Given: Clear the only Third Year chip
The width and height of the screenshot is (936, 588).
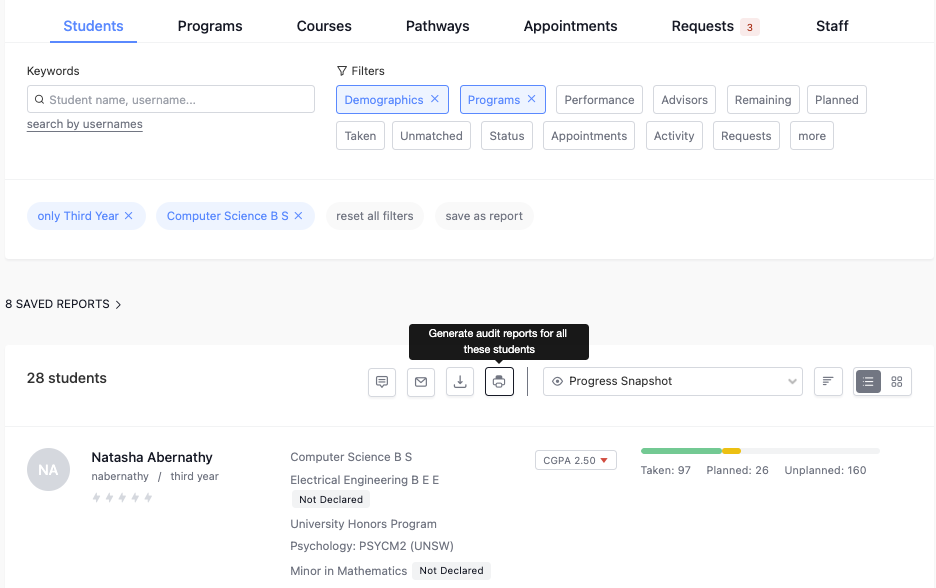Looking at the screenshot, I should 128,216.
